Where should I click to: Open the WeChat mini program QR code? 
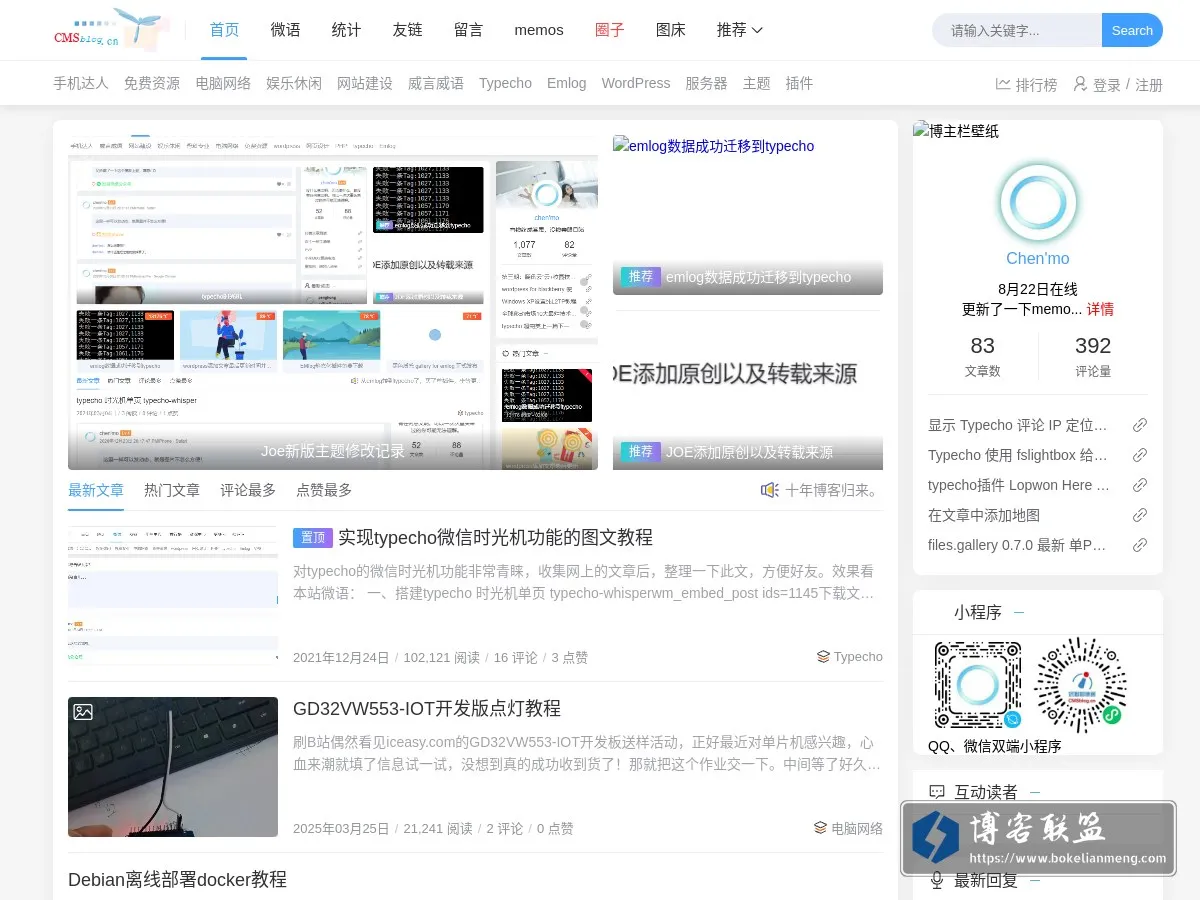click(1080, 685)
